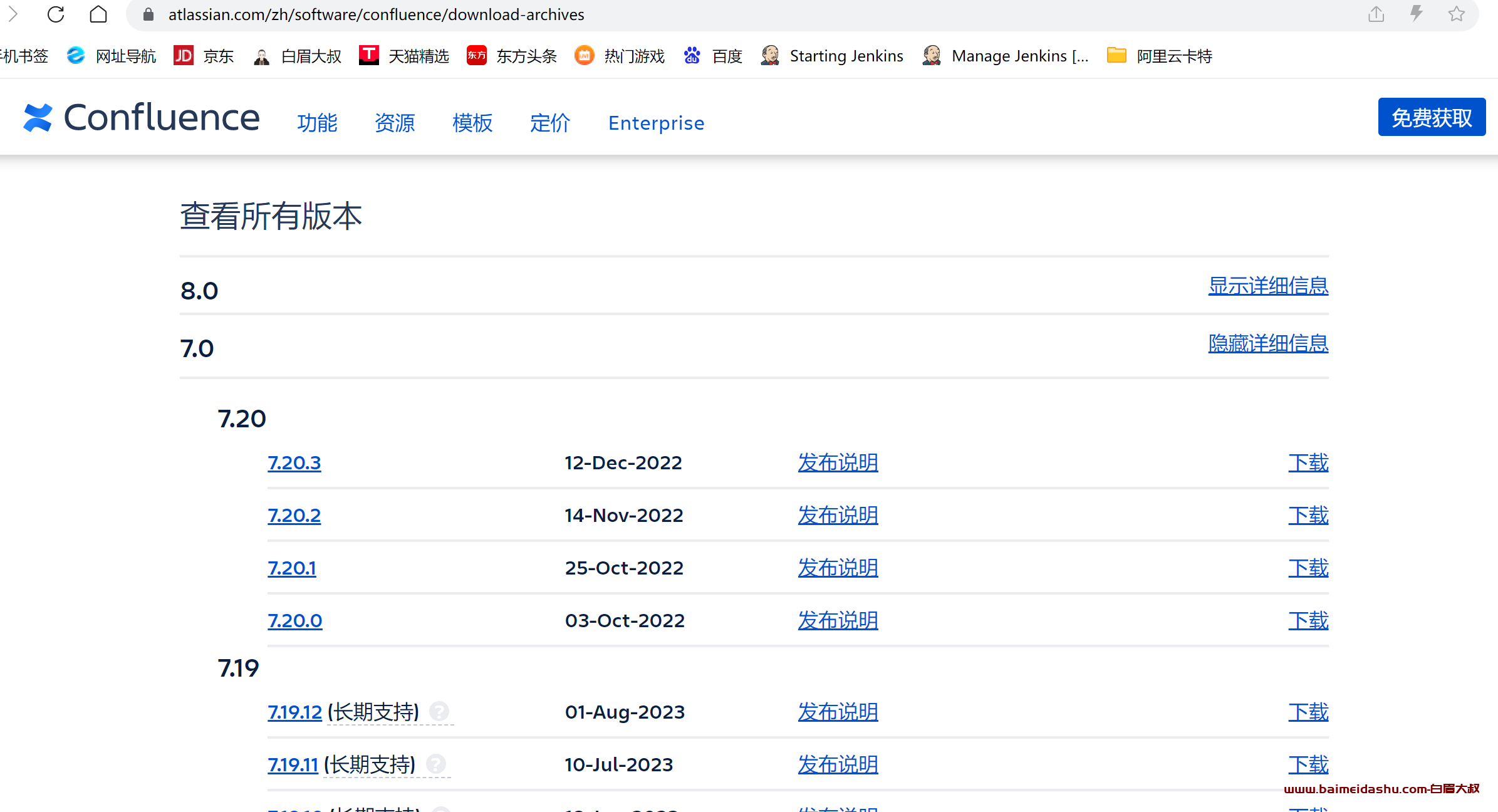
Task: Open the 热门游戏 bookmark
Action: [x=620, y=56]
